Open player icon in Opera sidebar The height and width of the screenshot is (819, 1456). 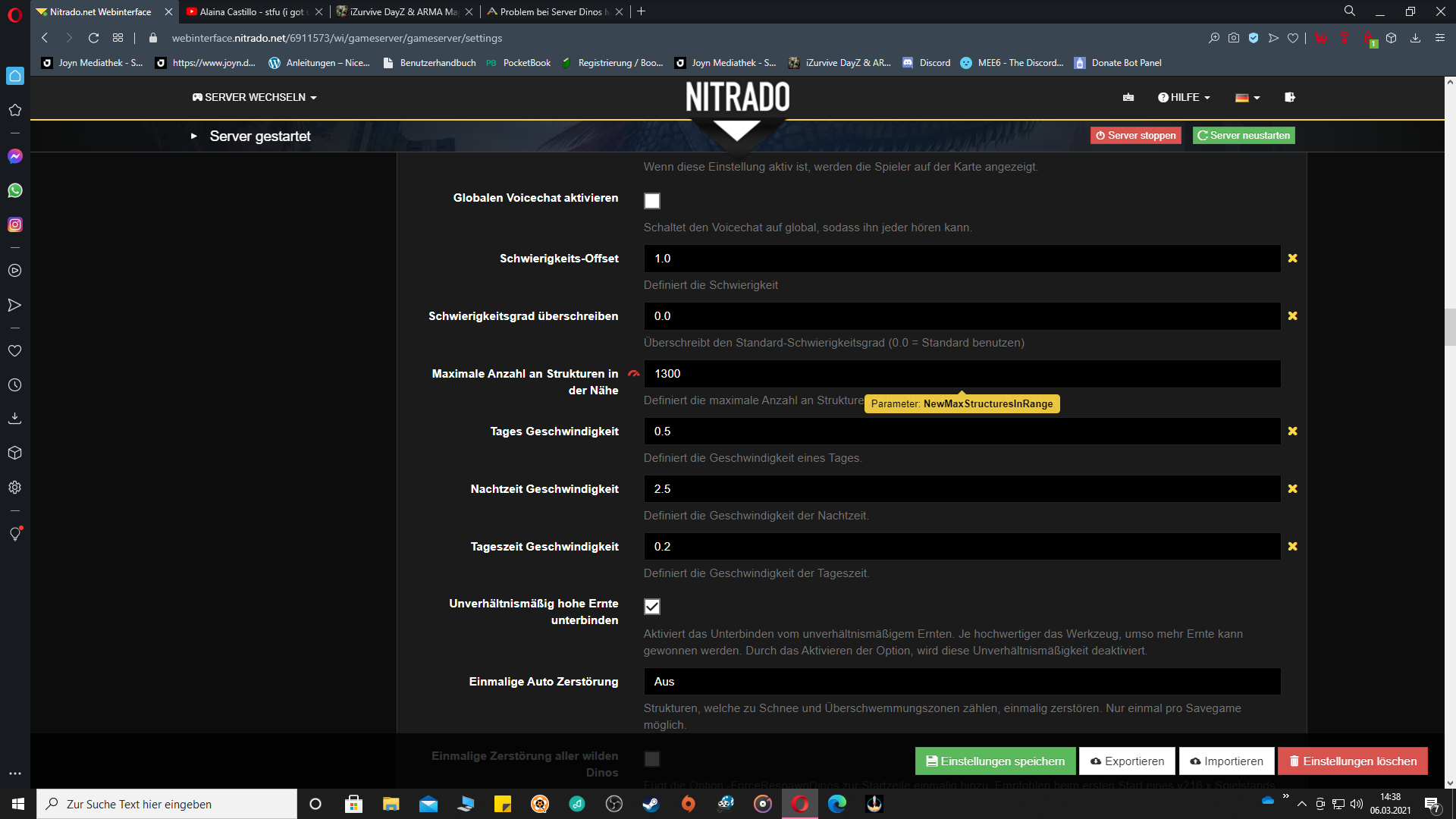(15, 271)
